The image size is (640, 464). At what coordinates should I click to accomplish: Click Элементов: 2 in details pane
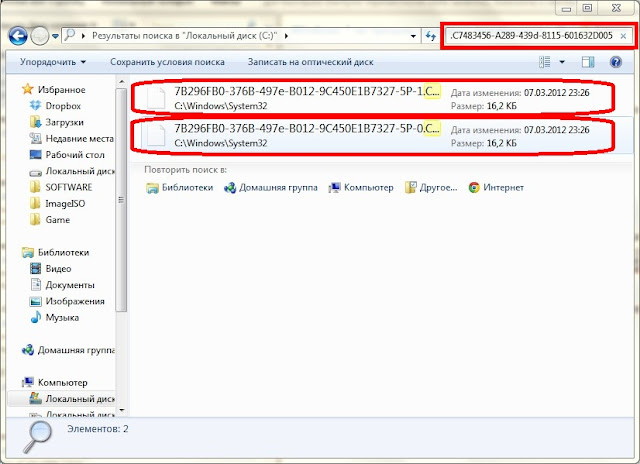[98, 429]
